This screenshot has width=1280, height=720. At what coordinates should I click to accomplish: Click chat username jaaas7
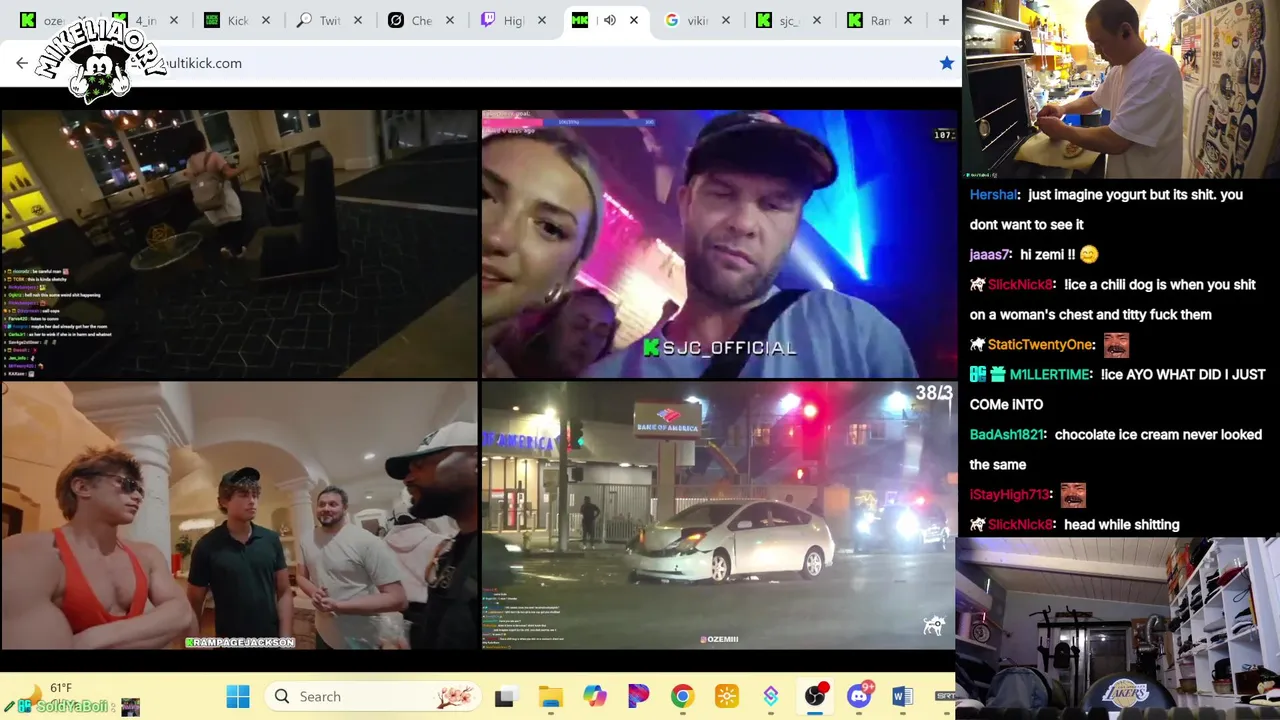pos(990,255)
